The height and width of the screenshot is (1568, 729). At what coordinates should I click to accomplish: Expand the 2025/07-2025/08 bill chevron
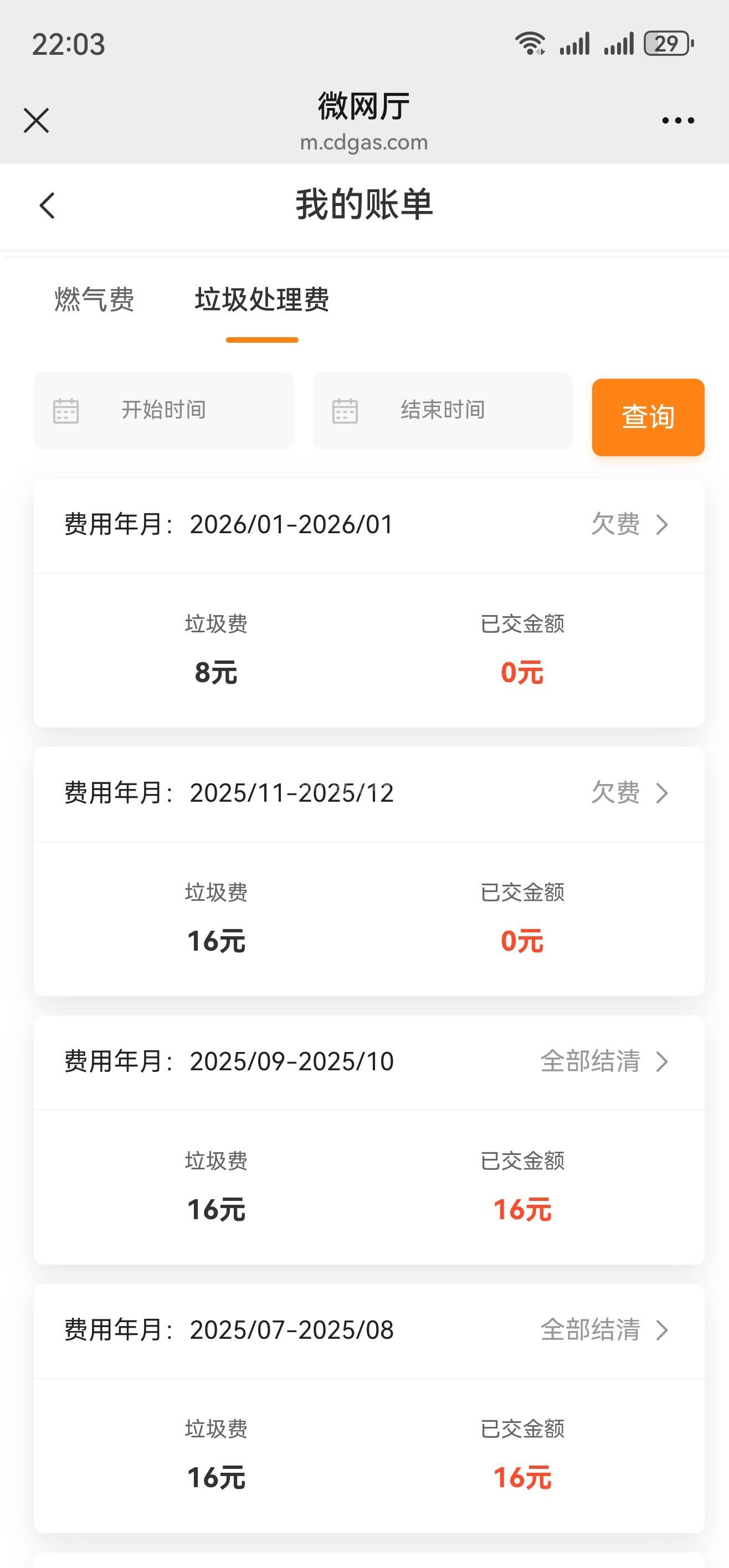[x=662, y=1330]
